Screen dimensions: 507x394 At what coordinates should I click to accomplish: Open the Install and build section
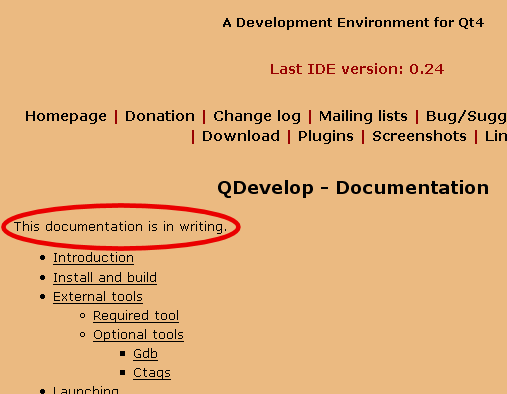[x=105, y=278]
